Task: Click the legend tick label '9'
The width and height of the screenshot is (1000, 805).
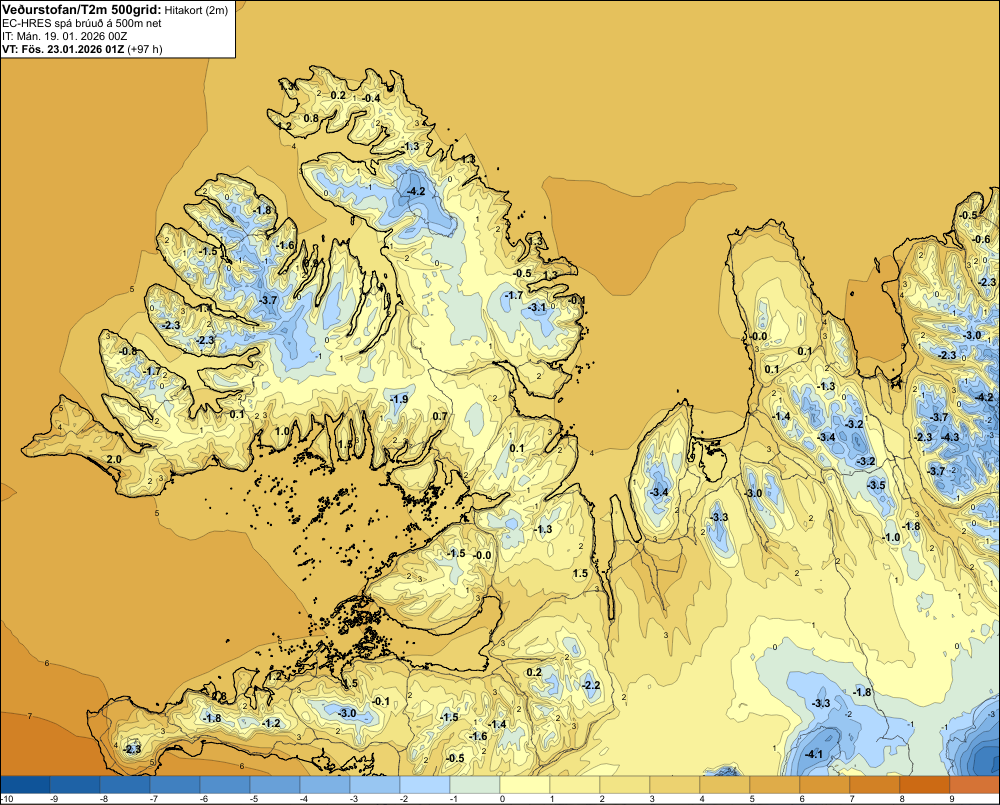Action: pos(952,799)
